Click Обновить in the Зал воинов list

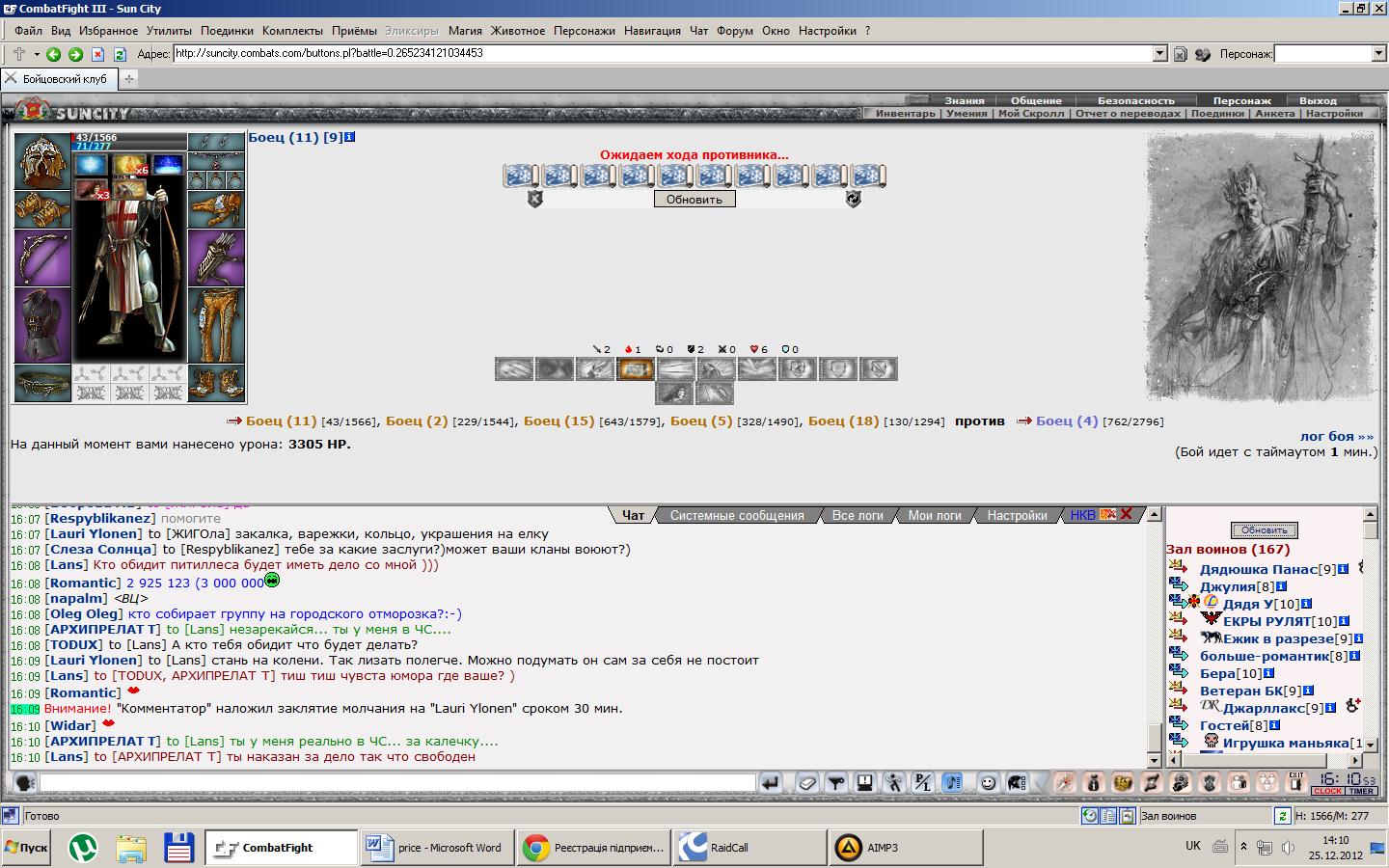click(1264, 530)
